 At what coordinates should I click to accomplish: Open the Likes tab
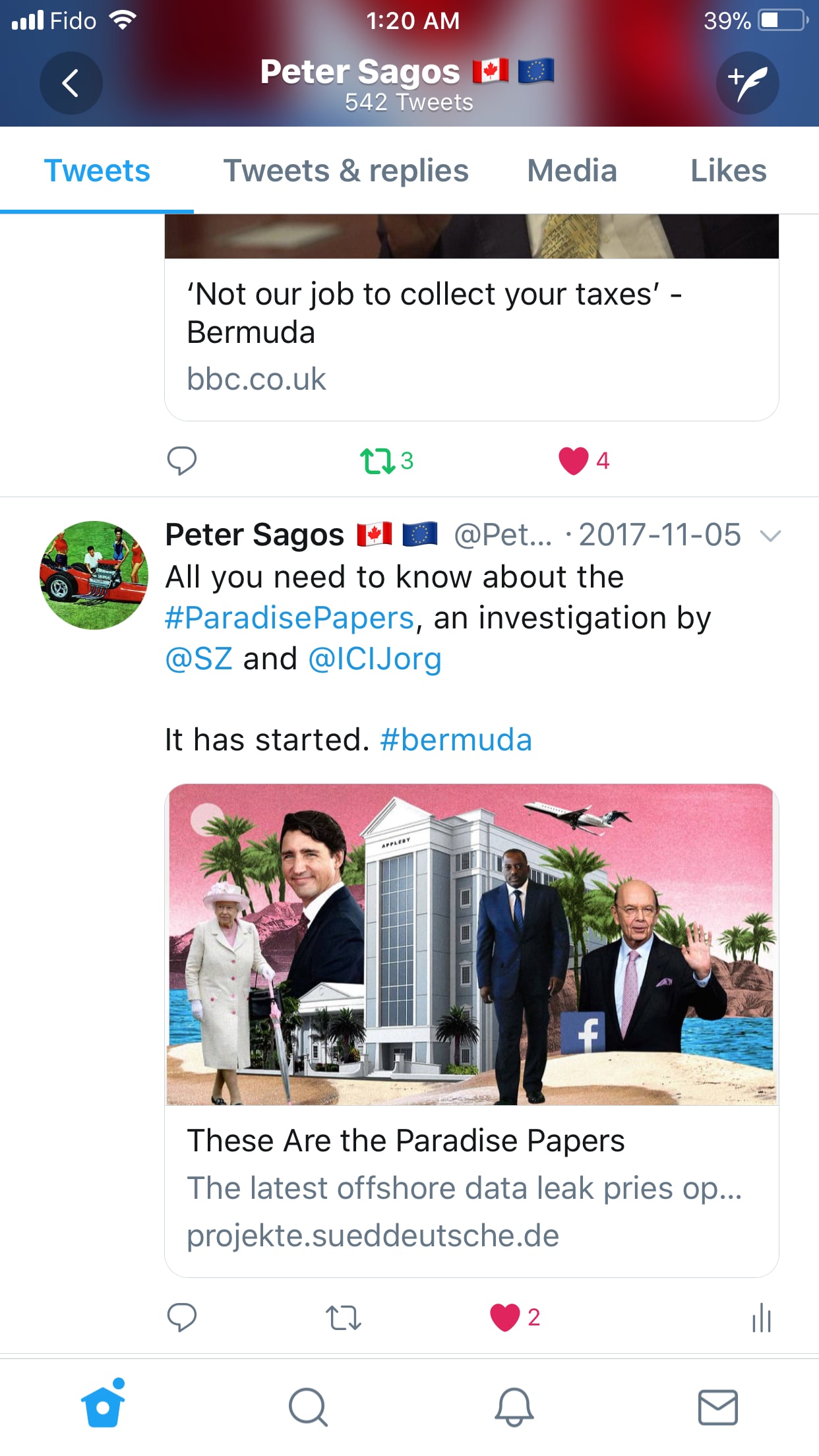[728, 171]
